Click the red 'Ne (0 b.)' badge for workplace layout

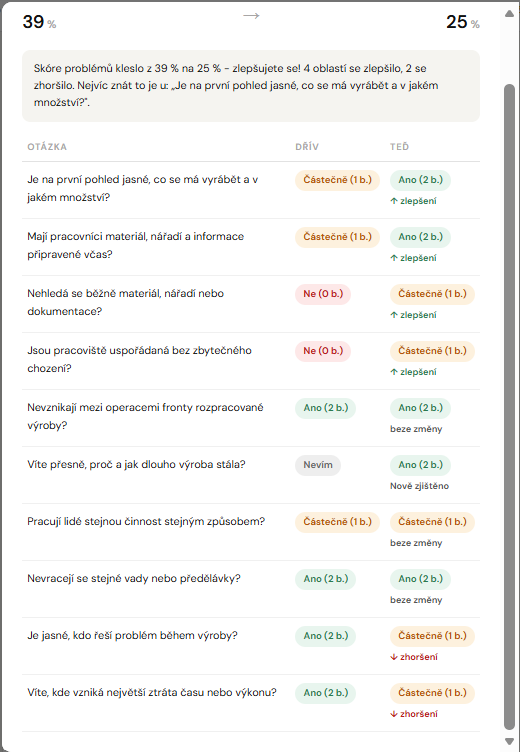(x=323, y=351)
